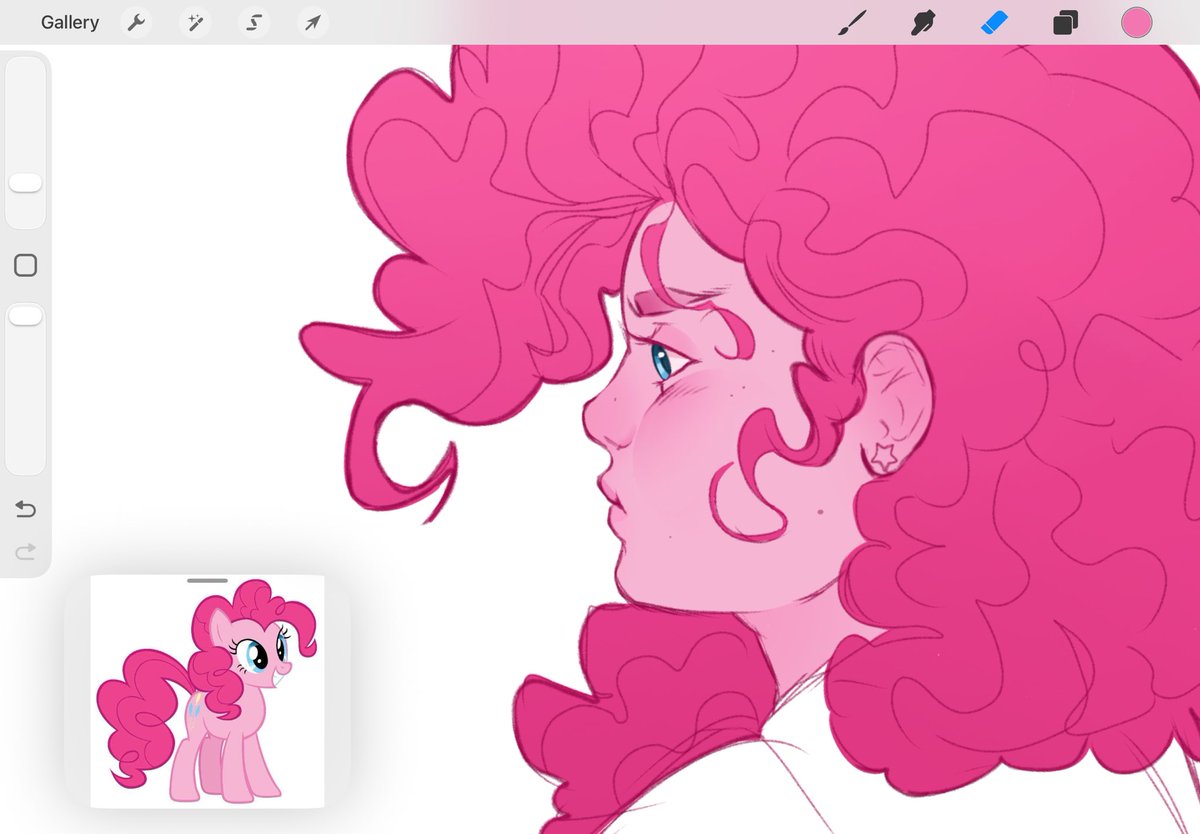This screenshot has width=1200, height=834.
Task: Tap the square modify button in sidebar
Action: (26, 265)
